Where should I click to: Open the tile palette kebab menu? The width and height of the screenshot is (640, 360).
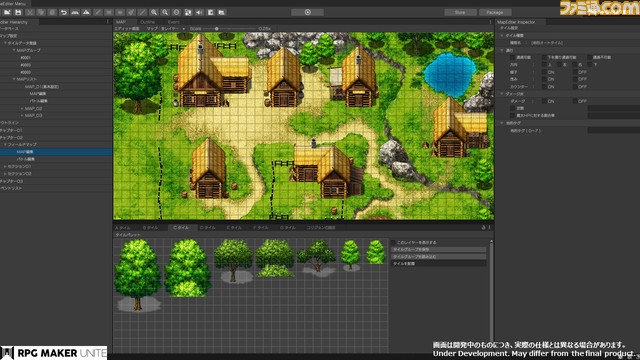(x=489, y=227)
